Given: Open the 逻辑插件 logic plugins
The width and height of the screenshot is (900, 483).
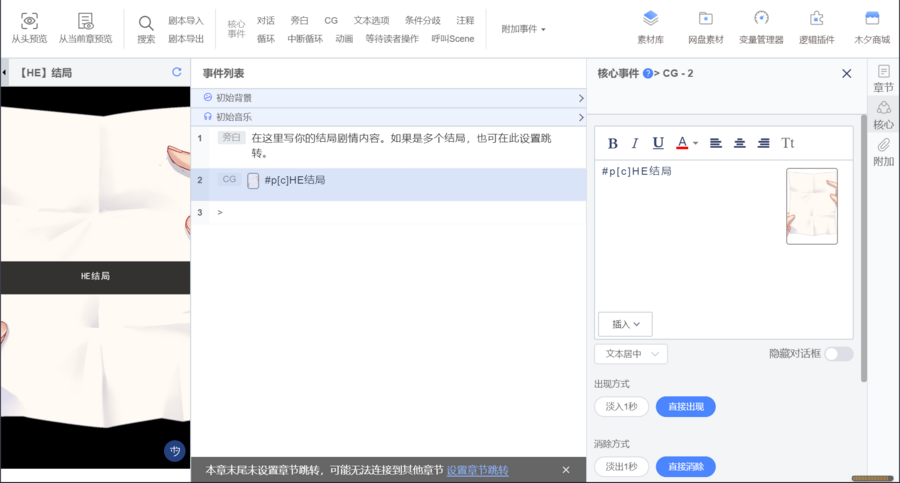Looking at the screenshot, I should 816,19.
